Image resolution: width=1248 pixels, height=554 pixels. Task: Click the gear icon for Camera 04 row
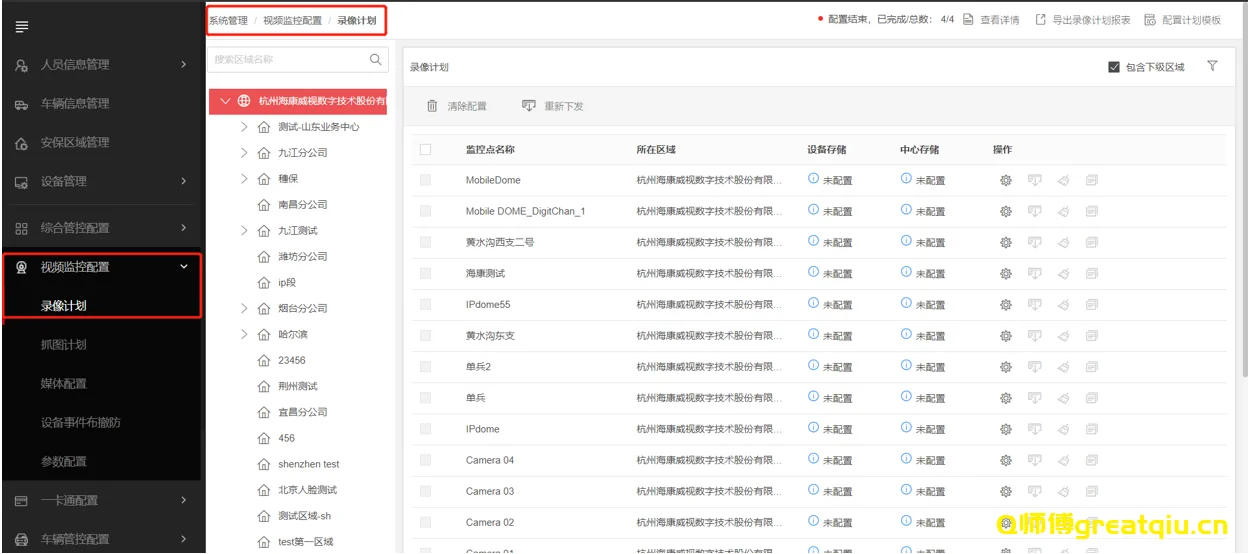pos(1006,460)
